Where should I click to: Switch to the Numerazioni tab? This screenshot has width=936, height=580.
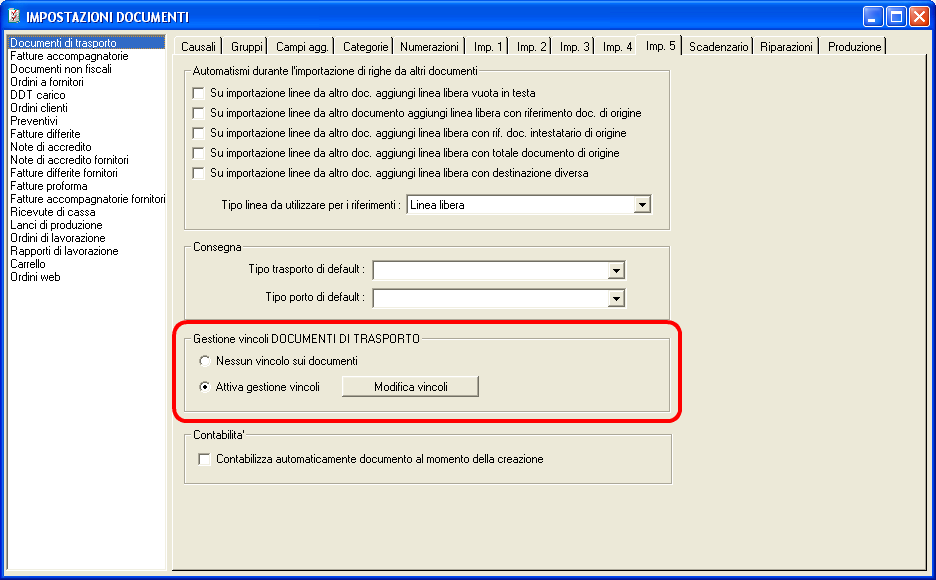click(429, 47)
